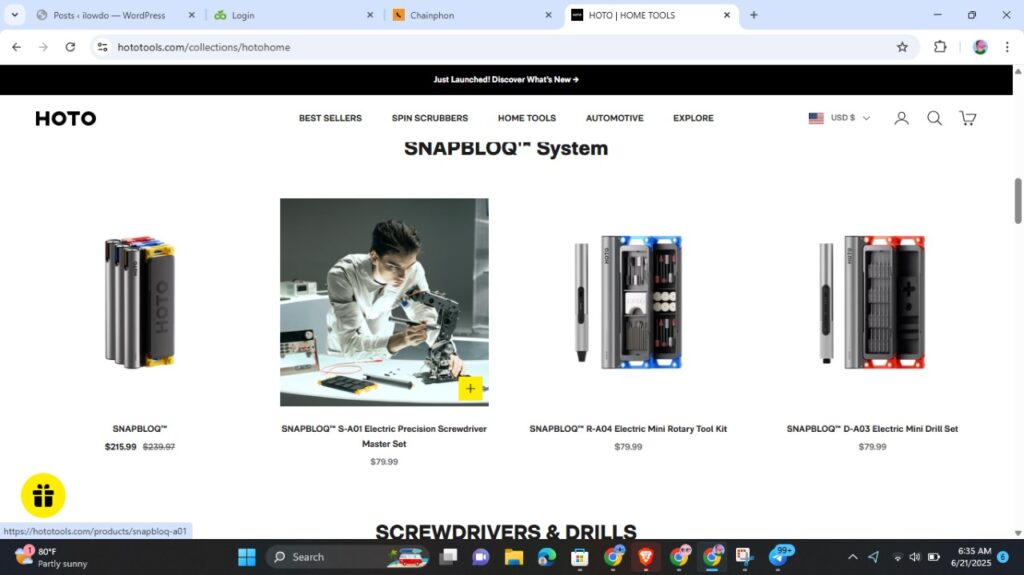This screenshot has width=1024, height=575.
Task: Open the AUTOMOTIVE menu
Action: tap(615, 118)
